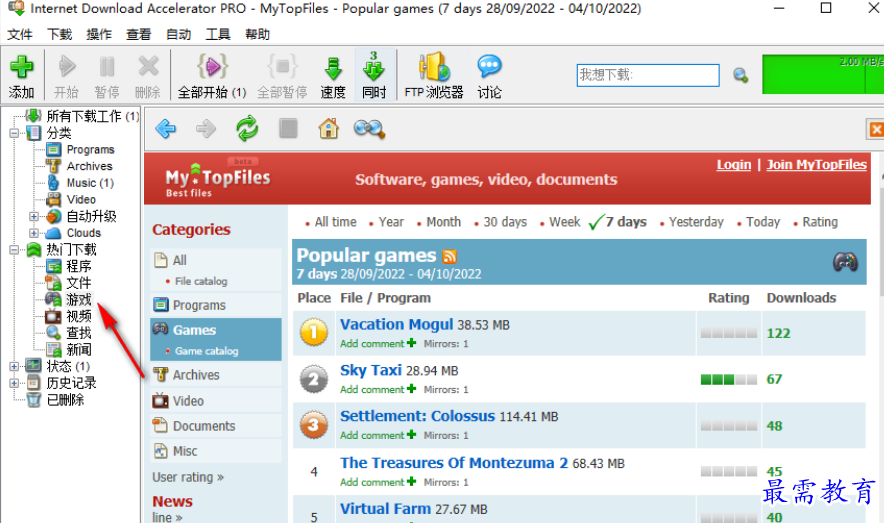Viewport: 884px width, 523px height.
Task: Open the 下载 menu
Action: point(60,34)
